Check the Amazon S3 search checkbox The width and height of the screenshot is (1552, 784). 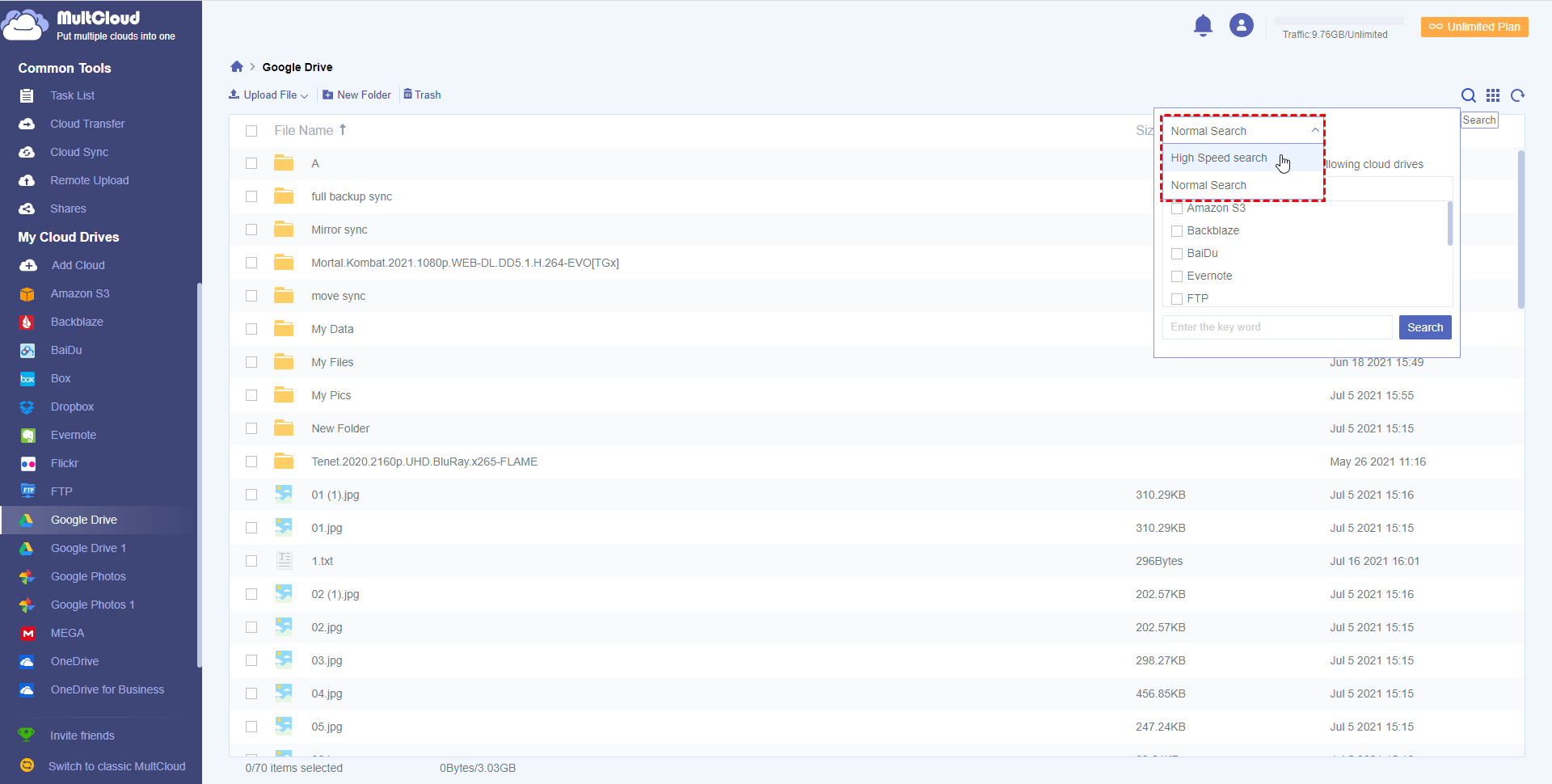(x=1177, y=209)
